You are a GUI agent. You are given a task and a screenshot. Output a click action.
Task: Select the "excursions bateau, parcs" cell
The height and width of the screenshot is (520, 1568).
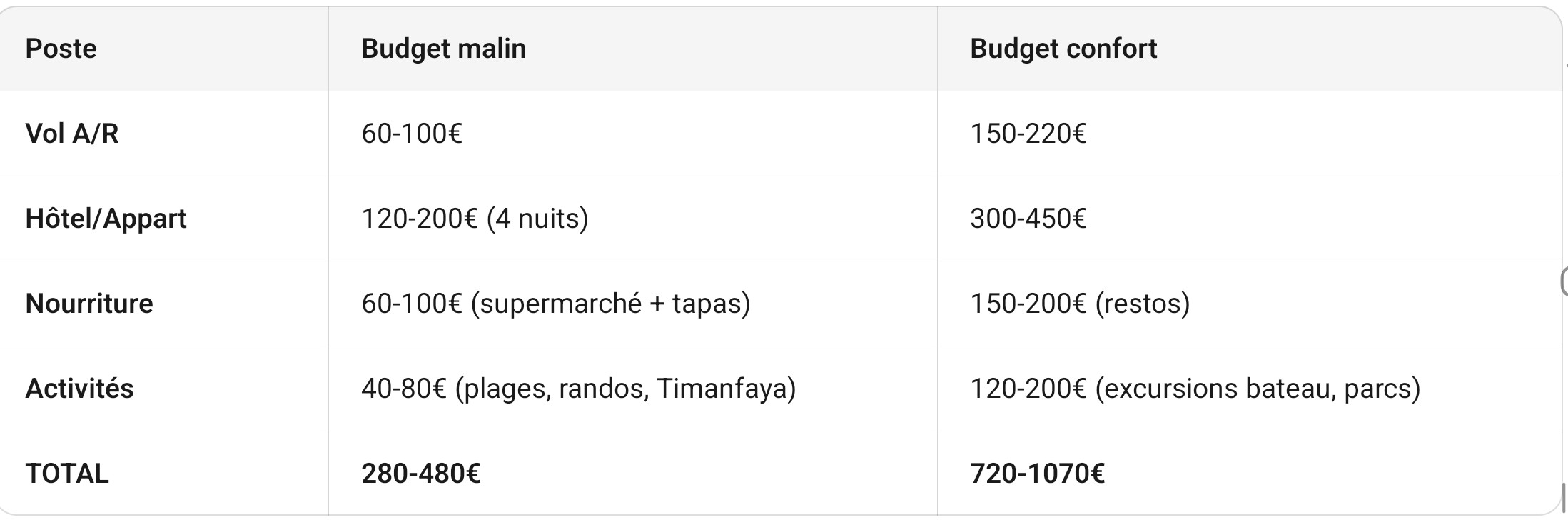[1195, 389]
